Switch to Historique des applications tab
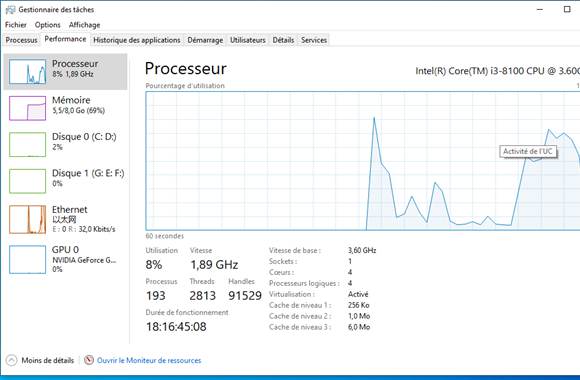Viewport: 580px width, 380px height. [x=136, y=40]
